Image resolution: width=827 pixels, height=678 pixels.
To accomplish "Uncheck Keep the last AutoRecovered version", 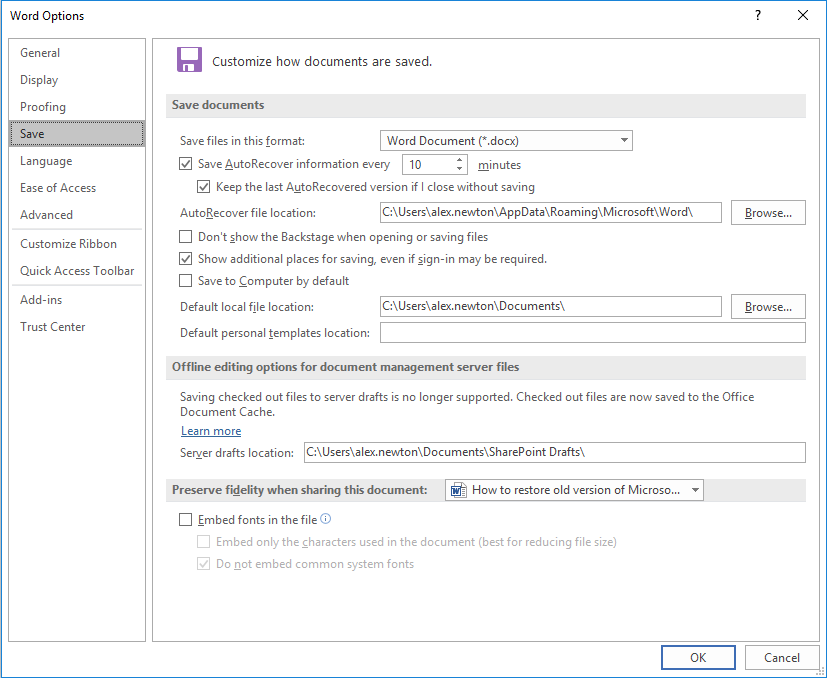I will 204,187.
